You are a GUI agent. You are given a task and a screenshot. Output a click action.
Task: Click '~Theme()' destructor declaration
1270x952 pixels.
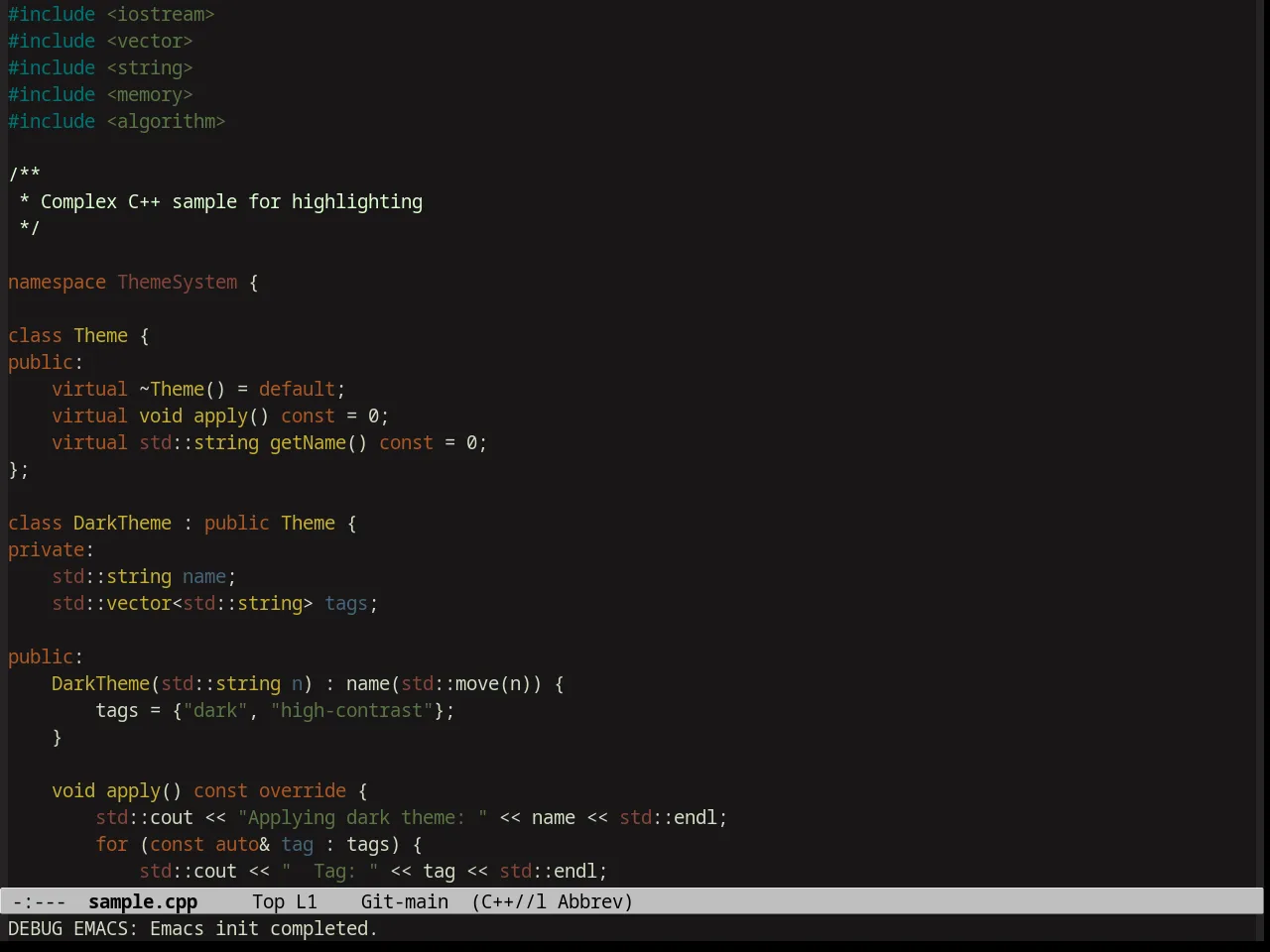coord(183,389)
